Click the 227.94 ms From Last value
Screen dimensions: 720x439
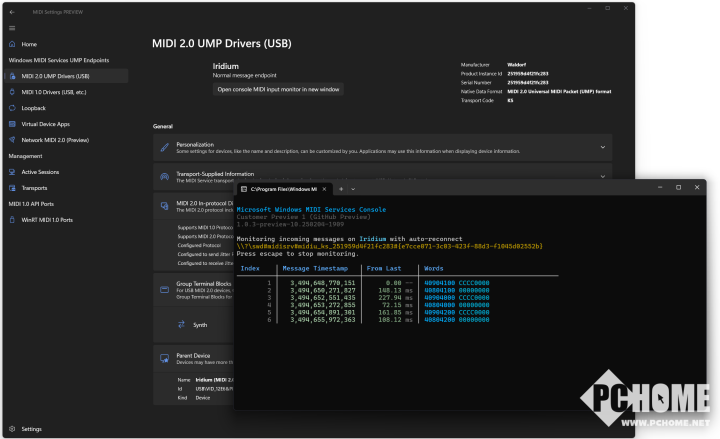[395, 298]
